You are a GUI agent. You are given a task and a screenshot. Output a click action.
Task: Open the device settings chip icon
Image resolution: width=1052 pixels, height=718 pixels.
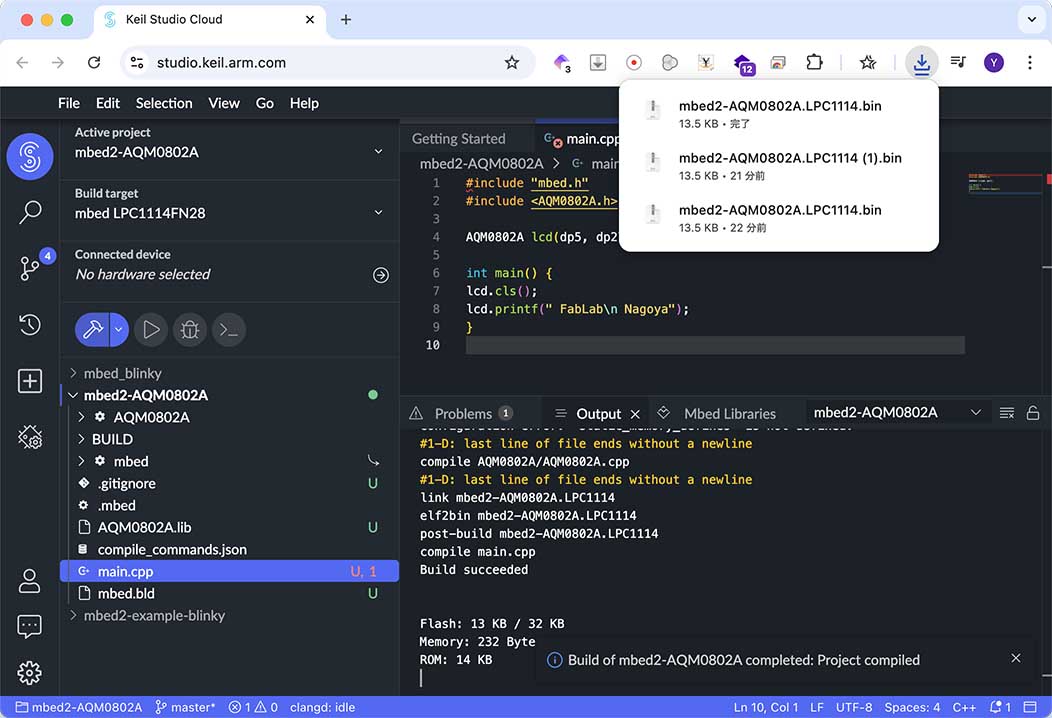click(30, 438)
